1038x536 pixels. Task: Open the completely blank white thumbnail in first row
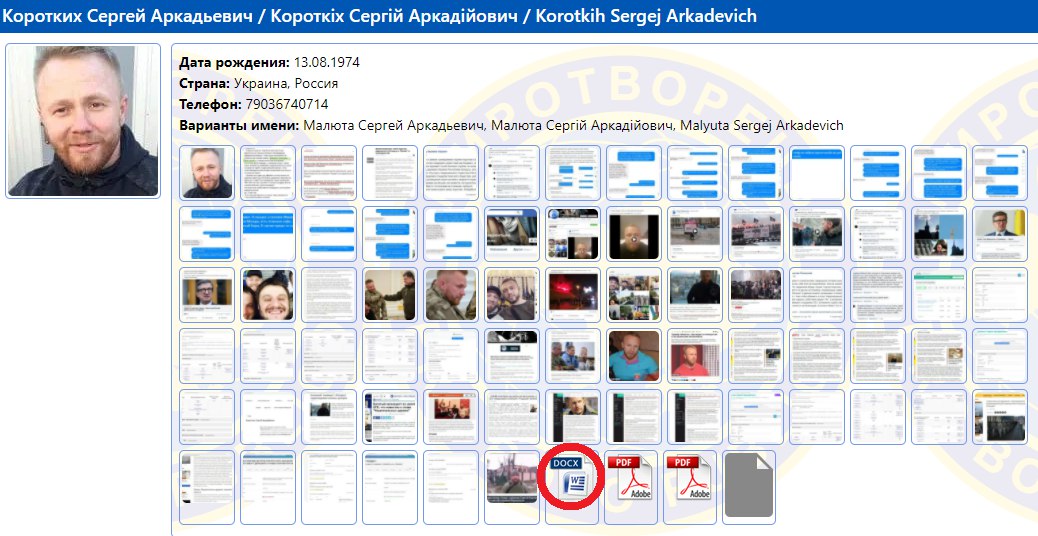816,173
